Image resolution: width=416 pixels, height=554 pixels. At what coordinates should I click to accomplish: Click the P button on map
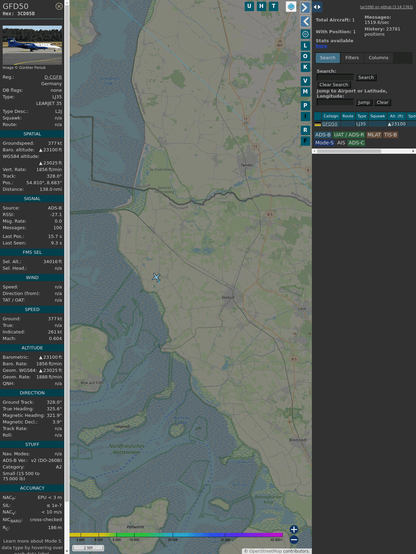click(x=305, y=105)
